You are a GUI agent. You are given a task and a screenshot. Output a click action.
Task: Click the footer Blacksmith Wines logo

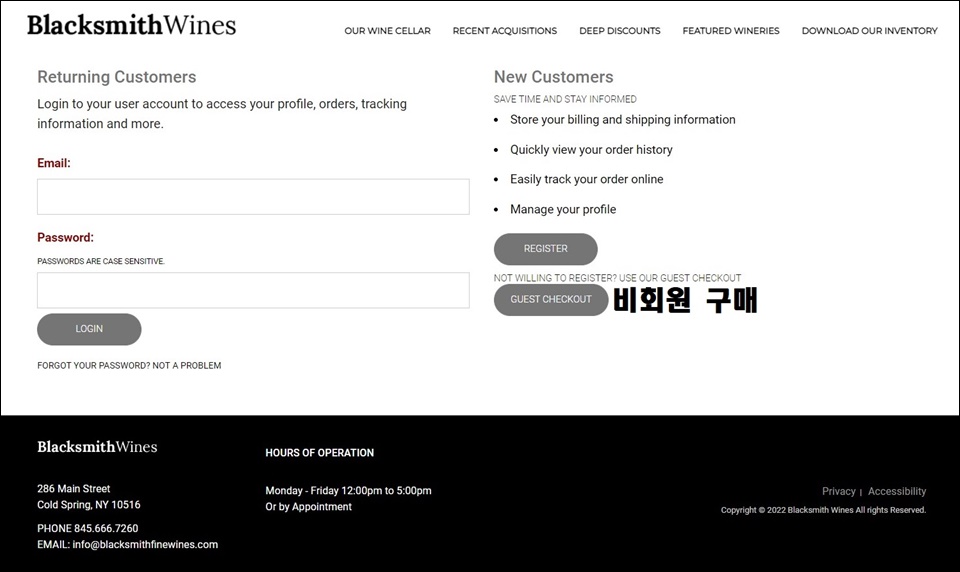pyautogui.click(x=97, y=447)
